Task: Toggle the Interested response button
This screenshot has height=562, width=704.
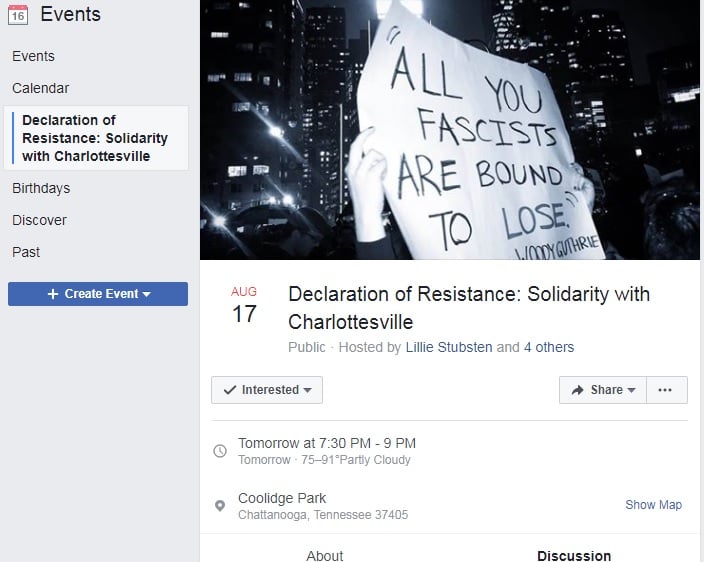Action: pos(267,390)
